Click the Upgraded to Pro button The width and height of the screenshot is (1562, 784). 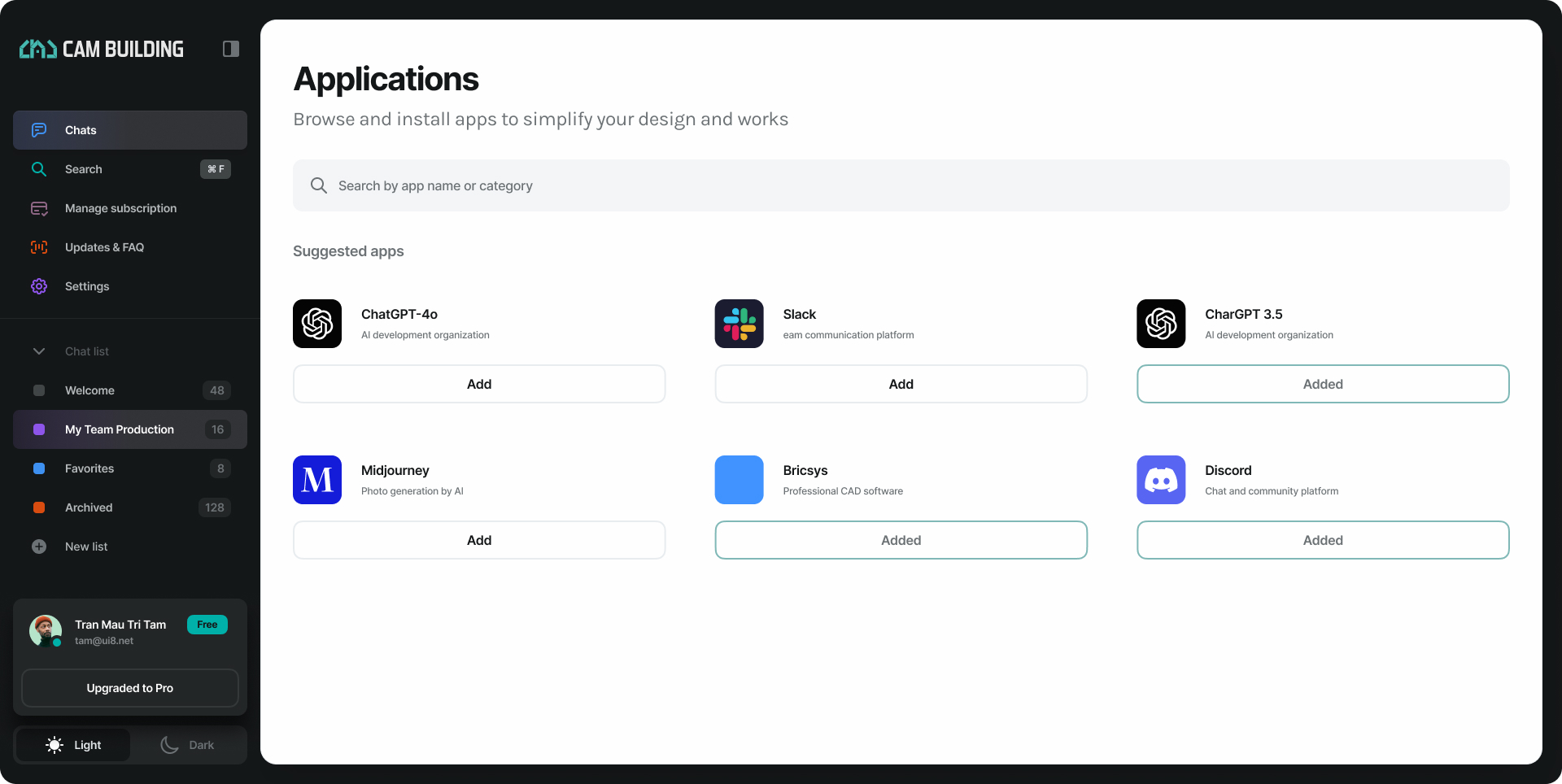coord(130,688)
